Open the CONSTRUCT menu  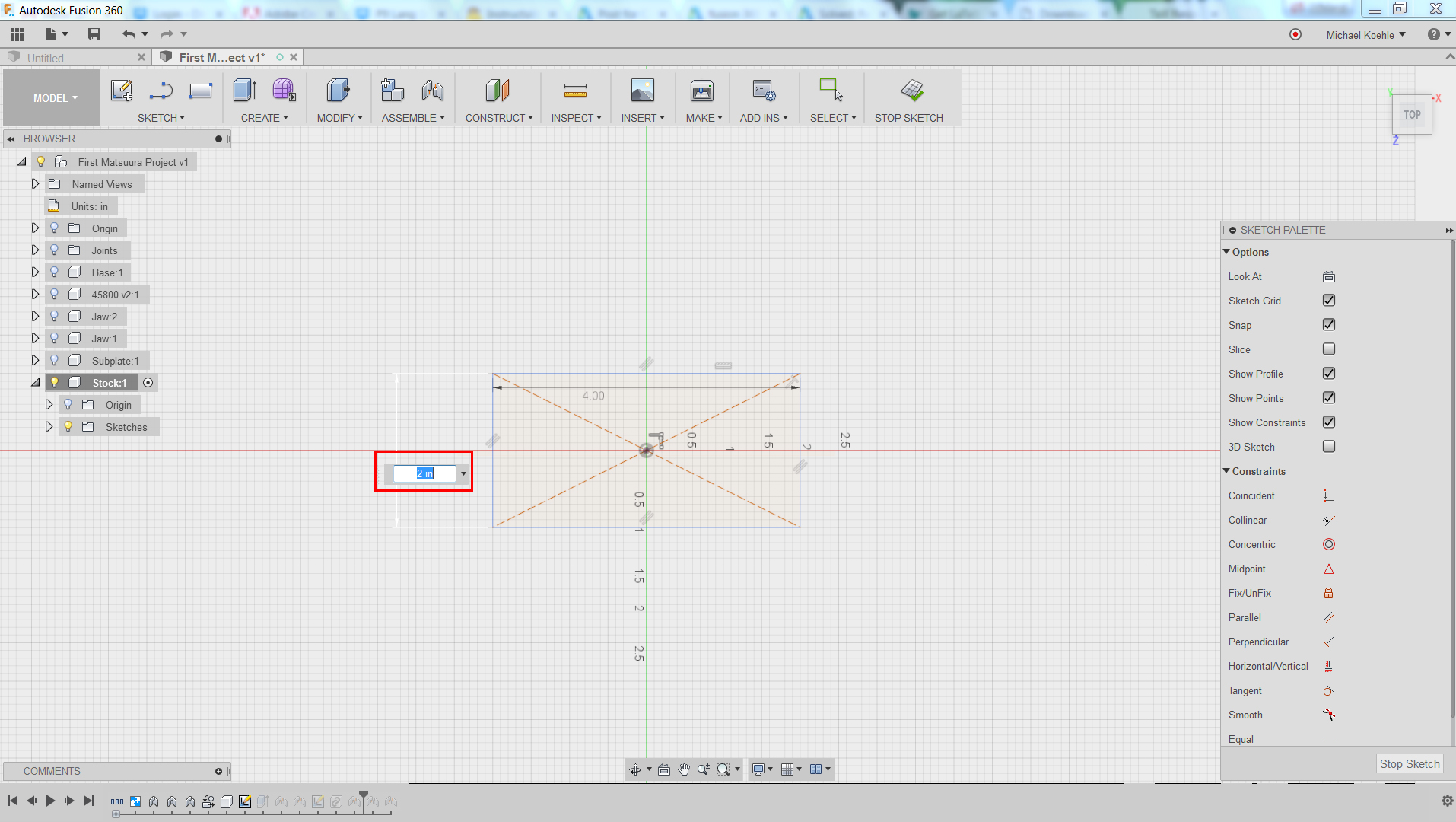pos(499,118)
